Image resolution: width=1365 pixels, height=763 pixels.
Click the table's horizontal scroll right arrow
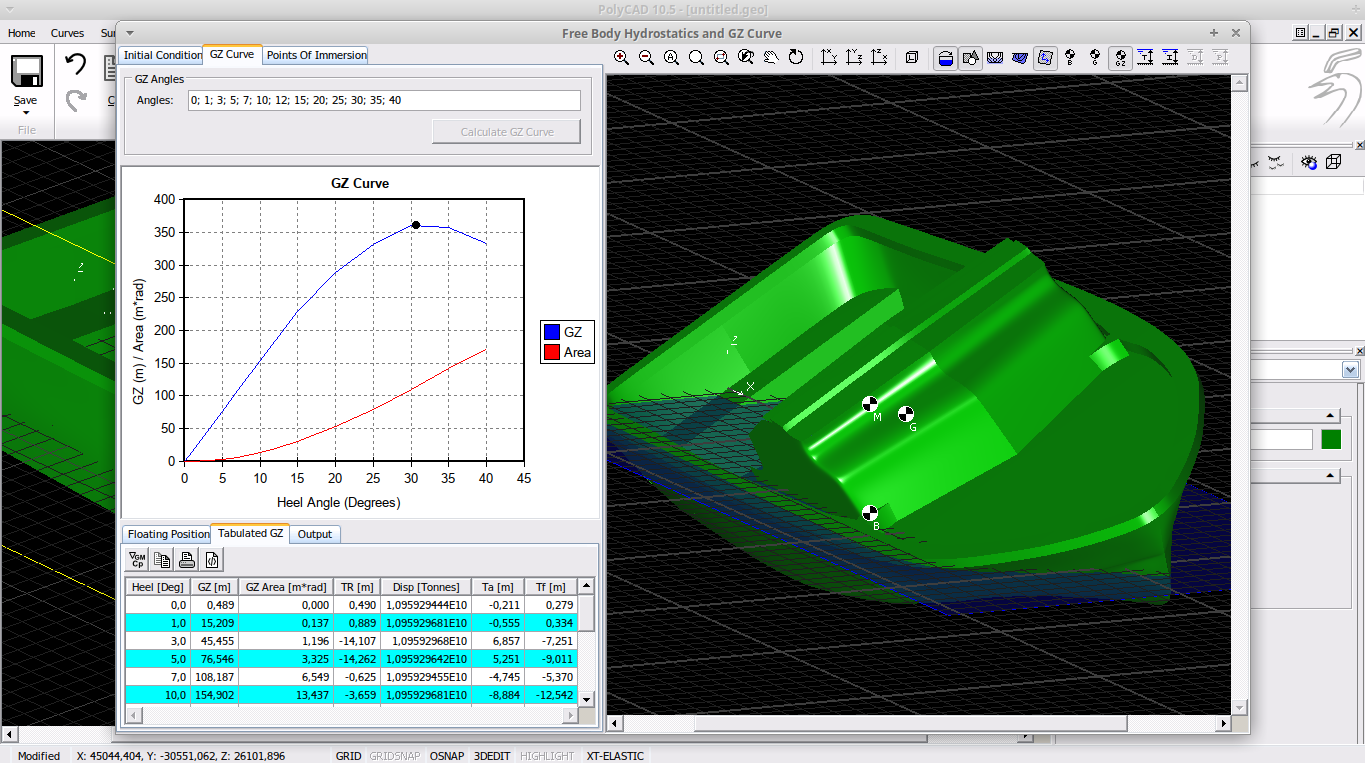coord(571,716)
